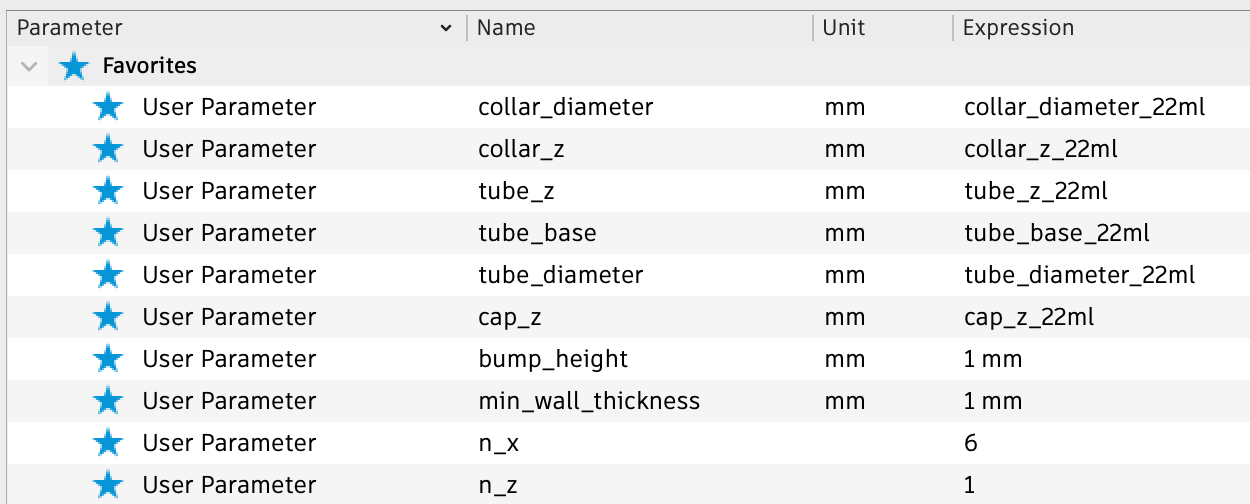
Task: Click the star icon for cap_z
Action: pos(107,317)
